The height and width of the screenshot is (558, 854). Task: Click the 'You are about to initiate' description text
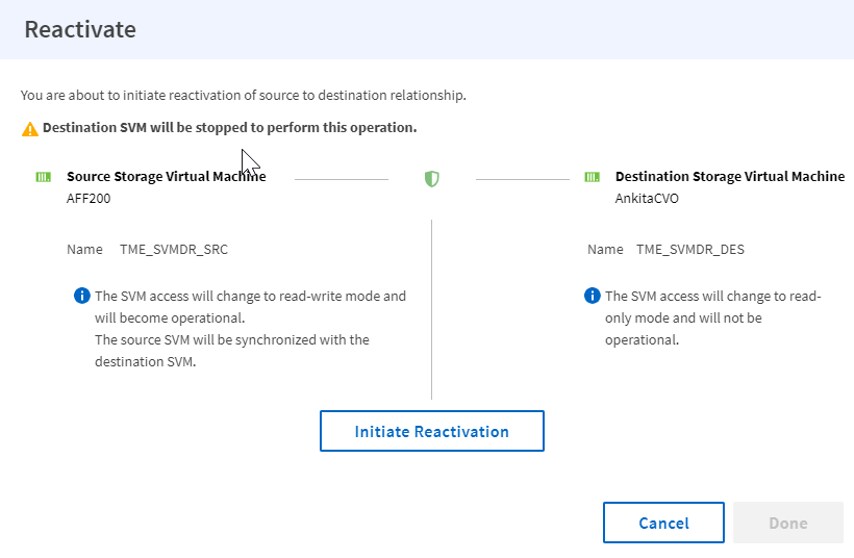pos(243,96)
